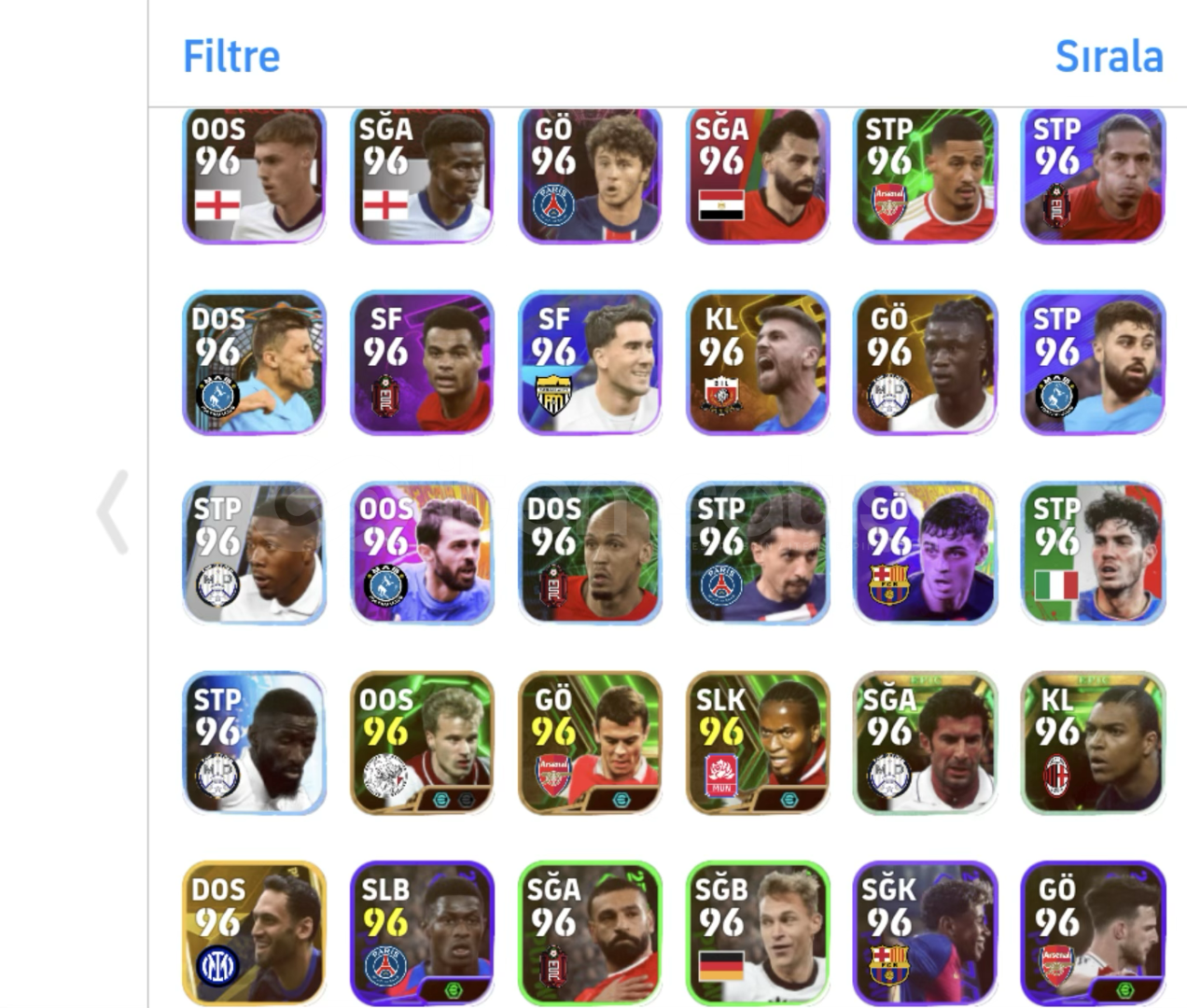
Task: Select the STP 96 Paris defender card
Action: click(x=758, y=553)
